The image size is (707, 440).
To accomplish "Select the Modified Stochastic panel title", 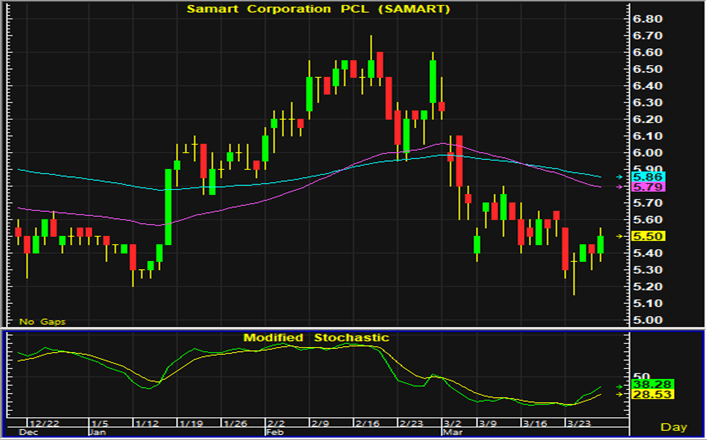I will click(x=314, y=338).
